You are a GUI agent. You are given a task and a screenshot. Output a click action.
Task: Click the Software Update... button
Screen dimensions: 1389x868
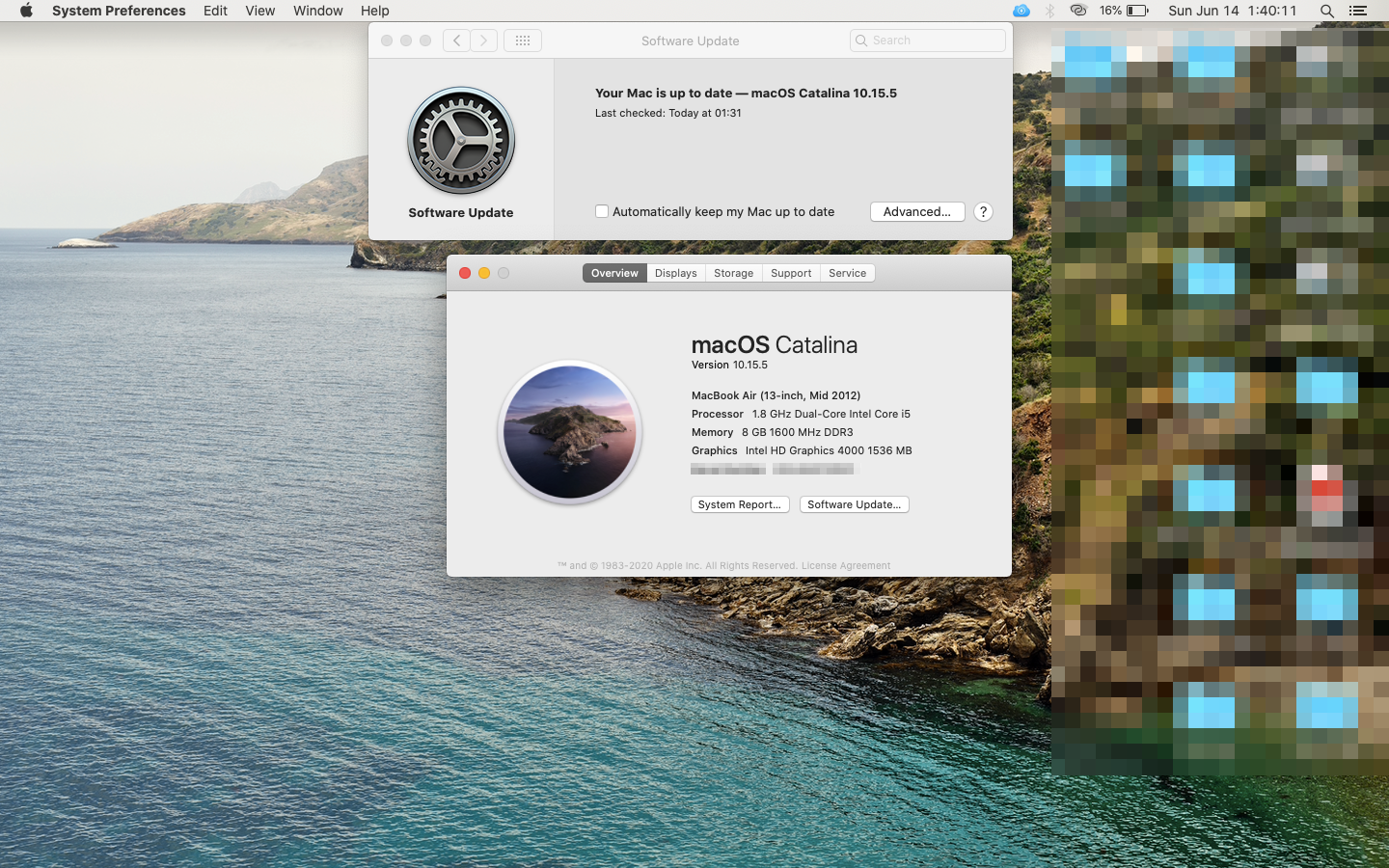(854, 504)
